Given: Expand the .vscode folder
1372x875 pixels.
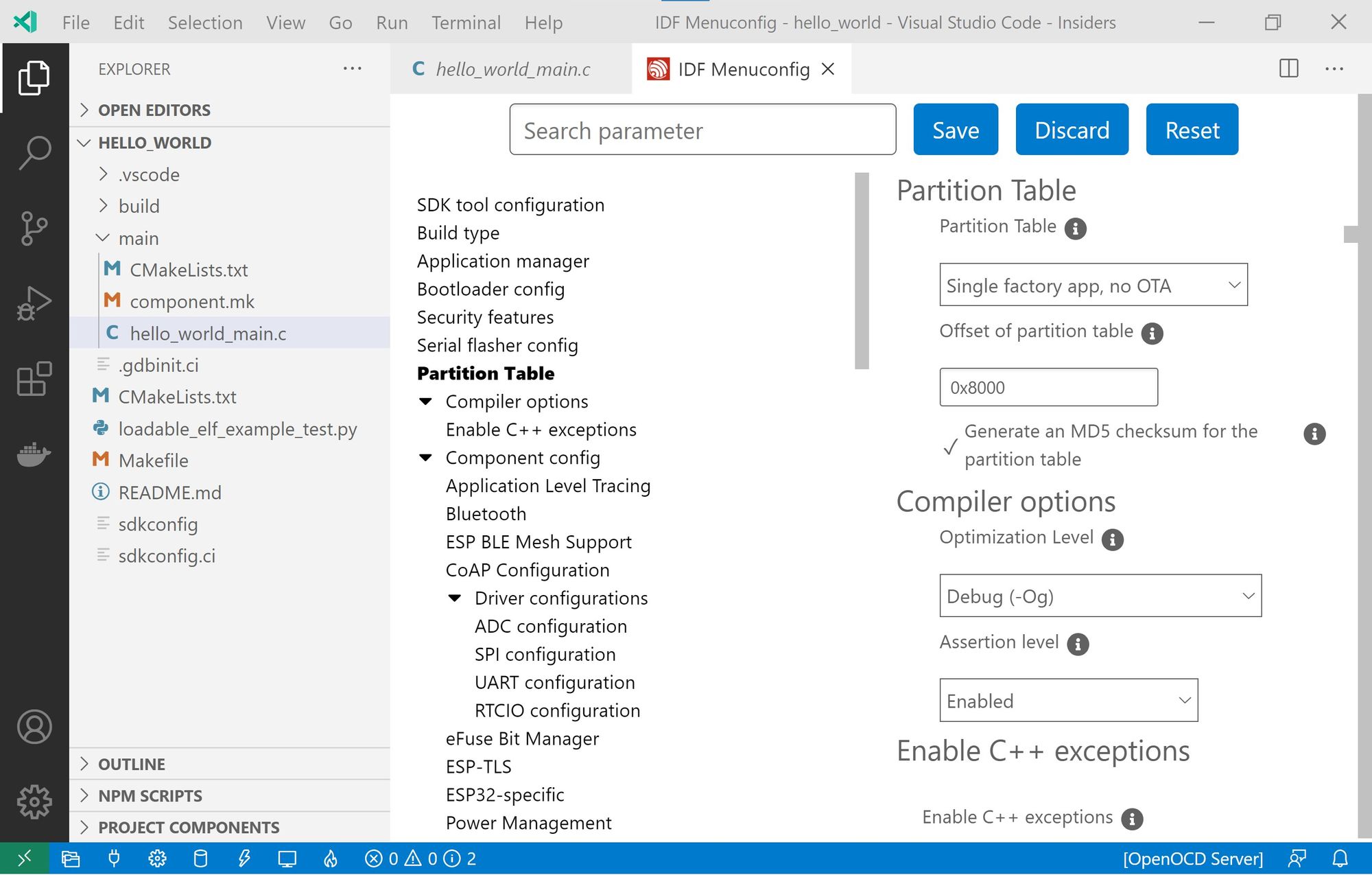Looking at the screenshot, I should (149, 174).
